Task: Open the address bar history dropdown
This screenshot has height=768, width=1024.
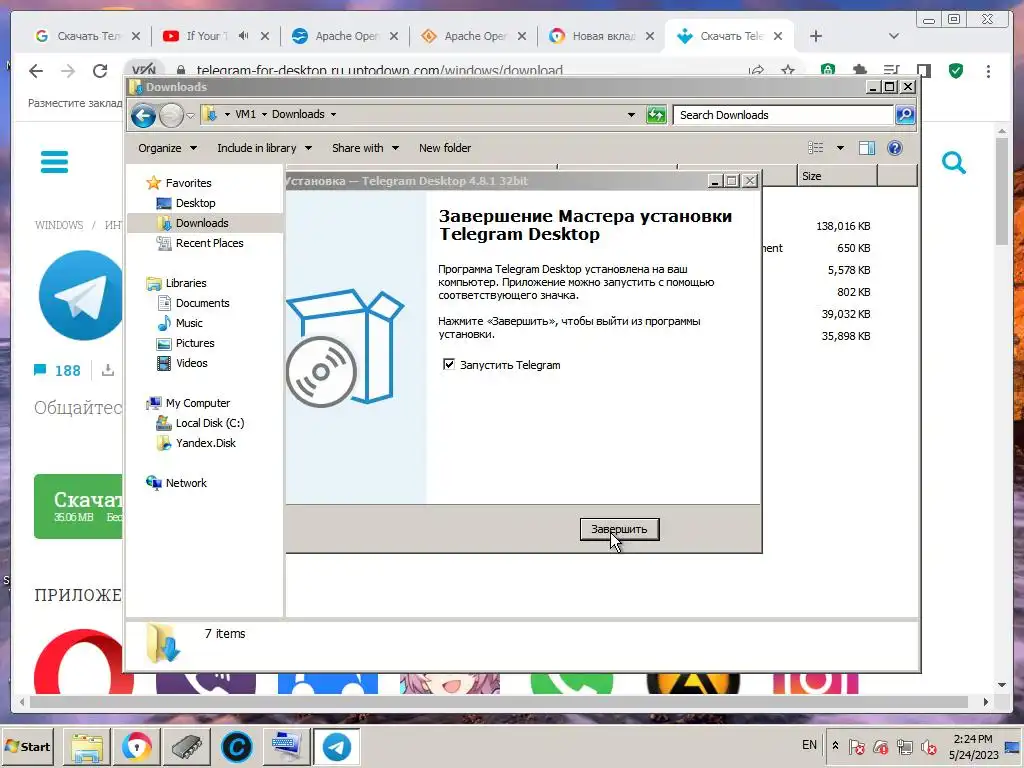Action: 631,115
